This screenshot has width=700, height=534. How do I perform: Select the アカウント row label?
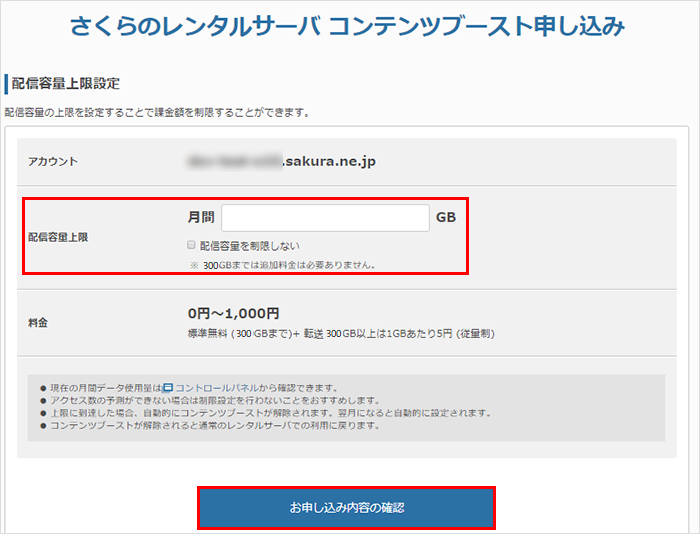click(53, 162)
